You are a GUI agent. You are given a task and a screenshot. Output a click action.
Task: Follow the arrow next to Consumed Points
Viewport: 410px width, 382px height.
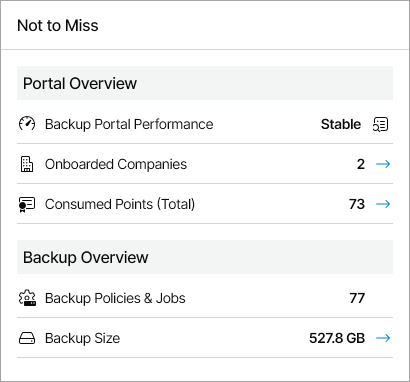[383, 204]
